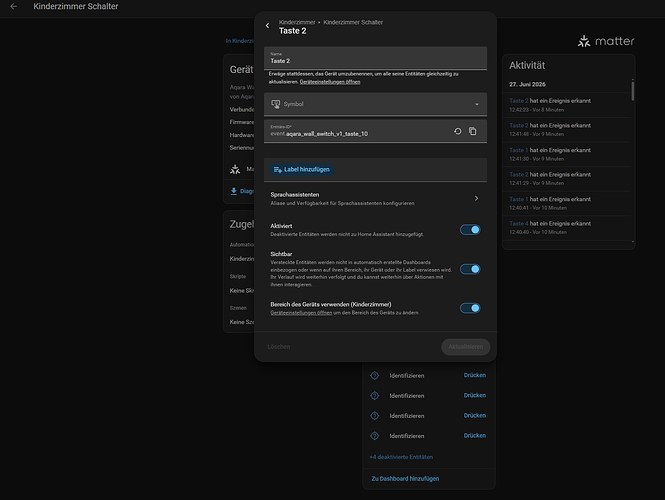
Task: Click the third Identifizieren row icon
Action: [x=374, y=416]
